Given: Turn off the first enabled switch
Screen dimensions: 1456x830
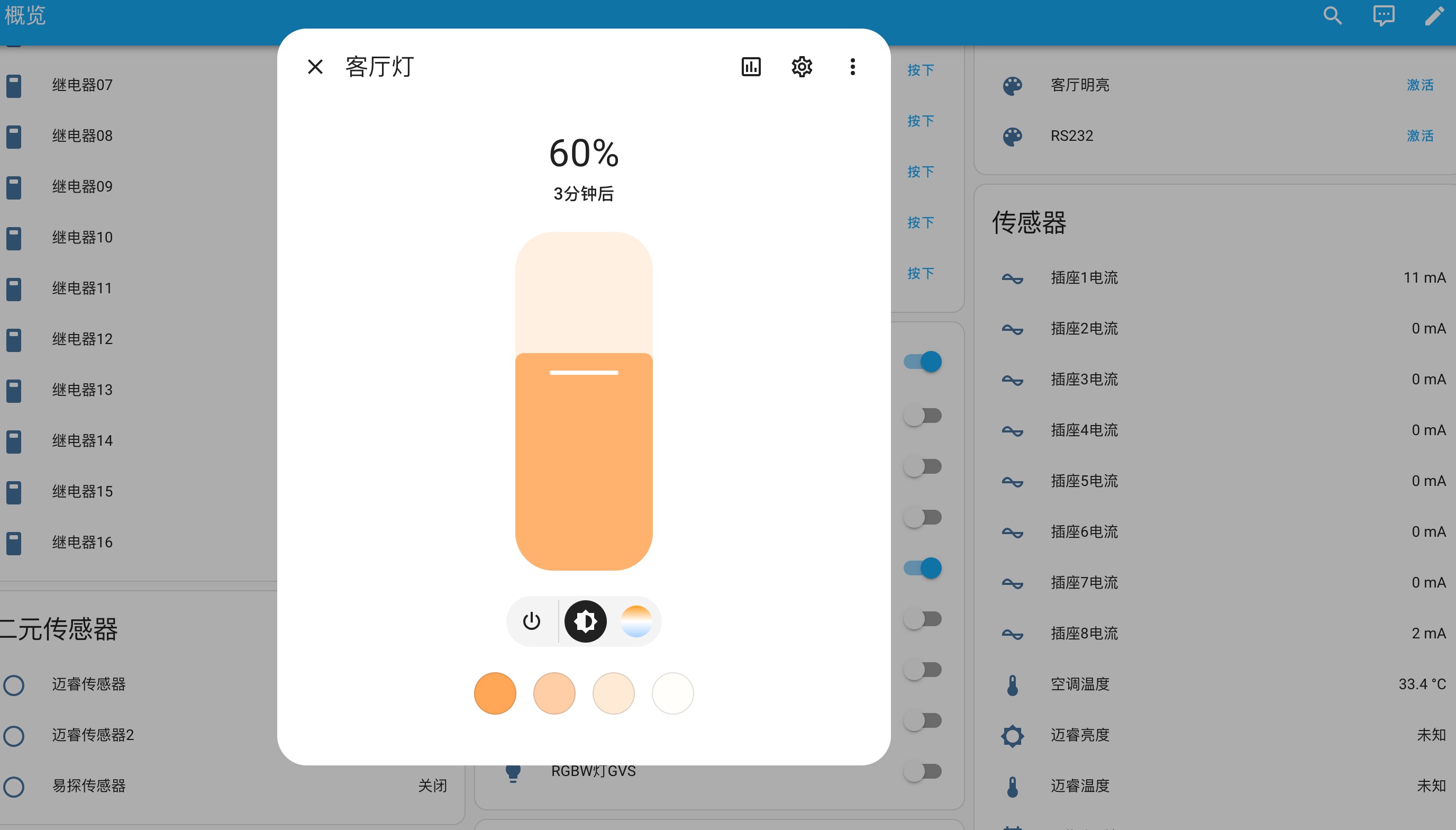Looking at the screenshot, I should (922, 362).
